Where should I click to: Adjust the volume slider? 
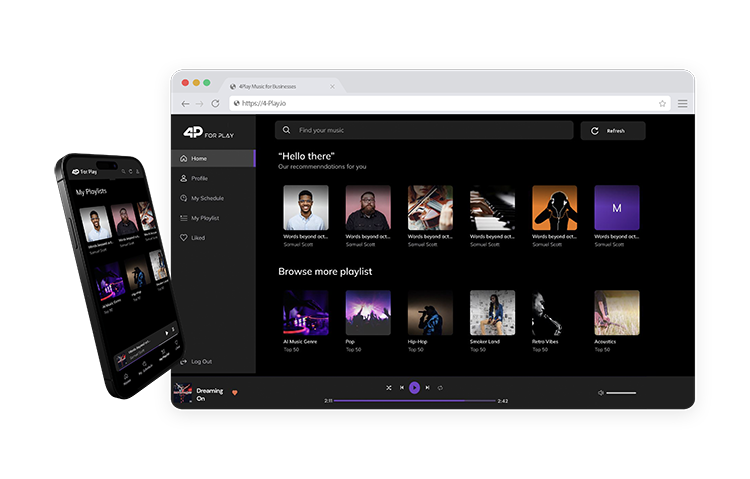tap(621, 393)
